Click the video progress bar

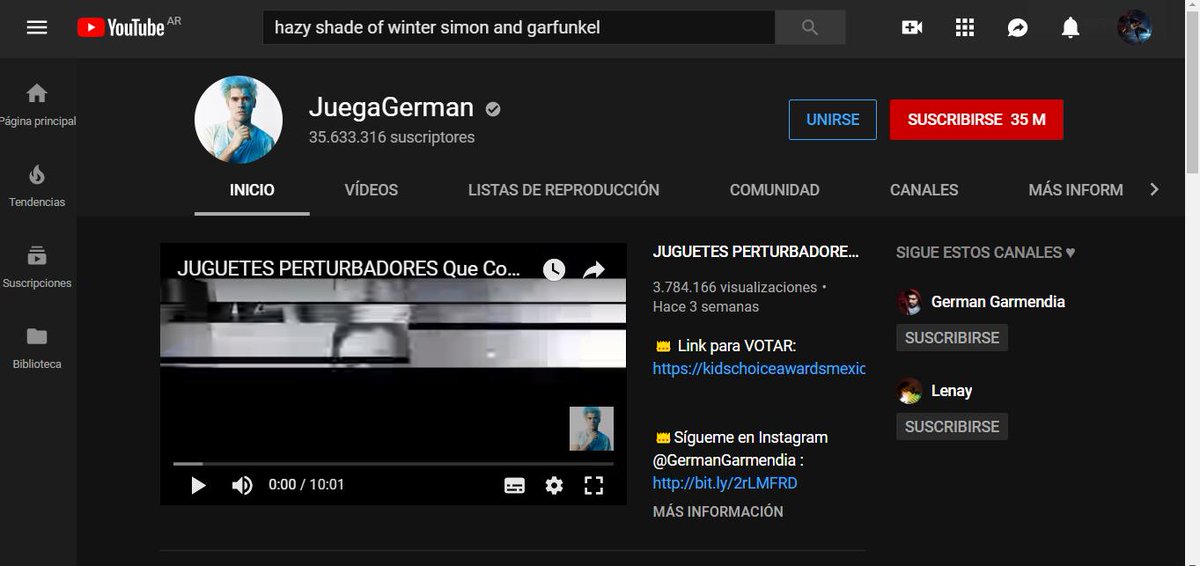pyautogui.click(x=393, y=464)
